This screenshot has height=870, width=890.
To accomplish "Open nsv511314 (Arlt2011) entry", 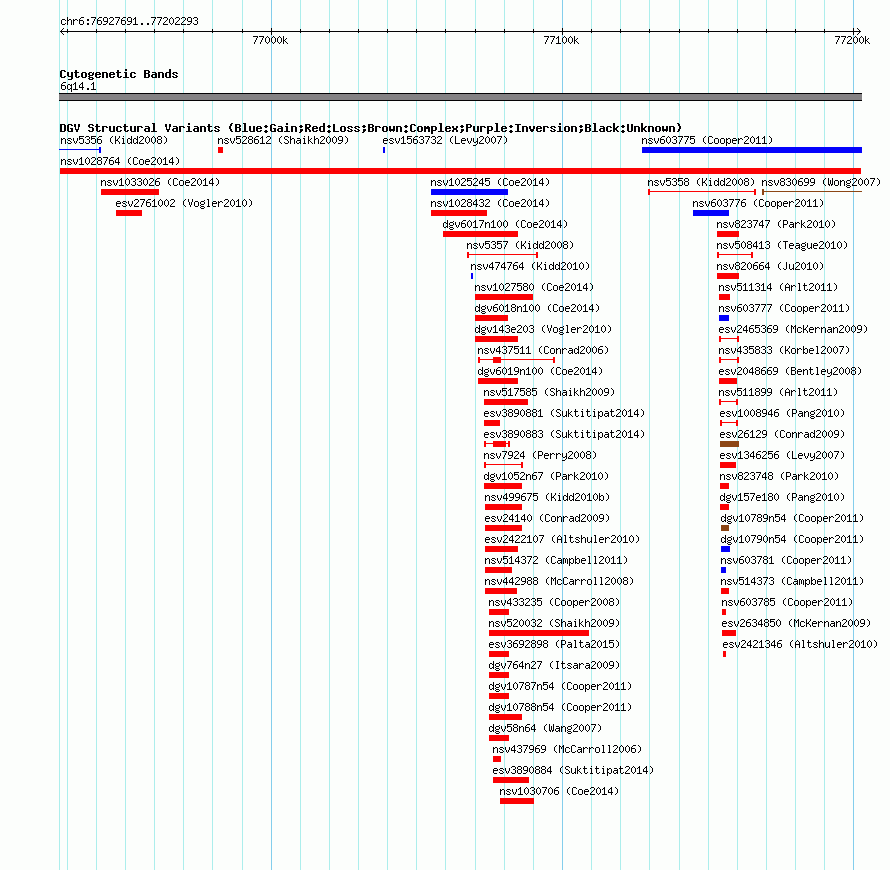I will click(x=778, y=287).
